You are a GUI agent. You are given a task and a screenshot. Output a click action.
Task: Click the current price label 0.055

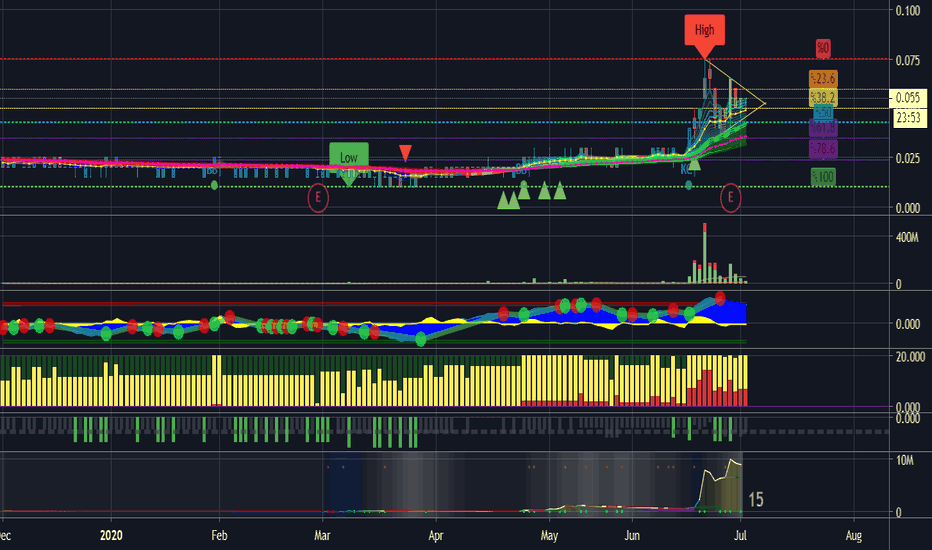[x=908, y=98]
